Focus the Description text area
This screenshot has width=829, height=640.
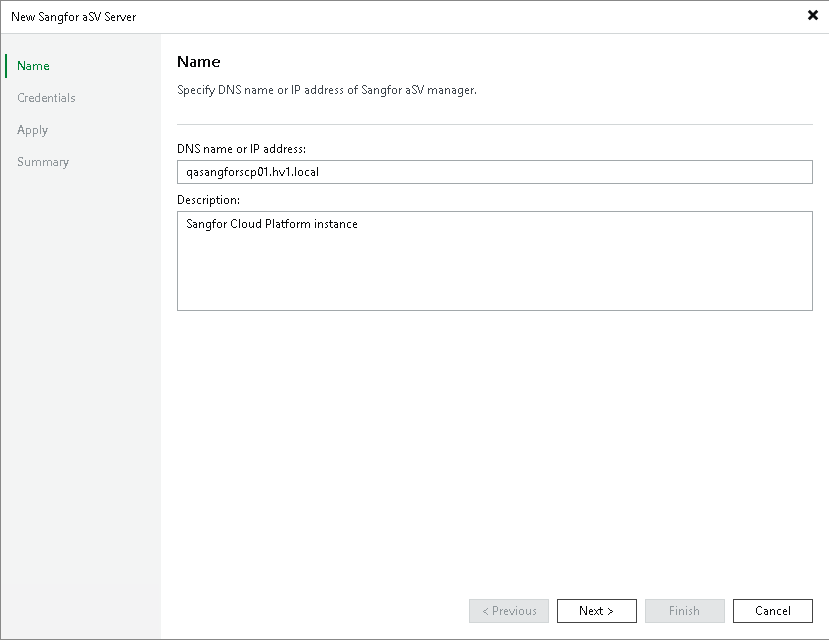[x=494, y=261]
